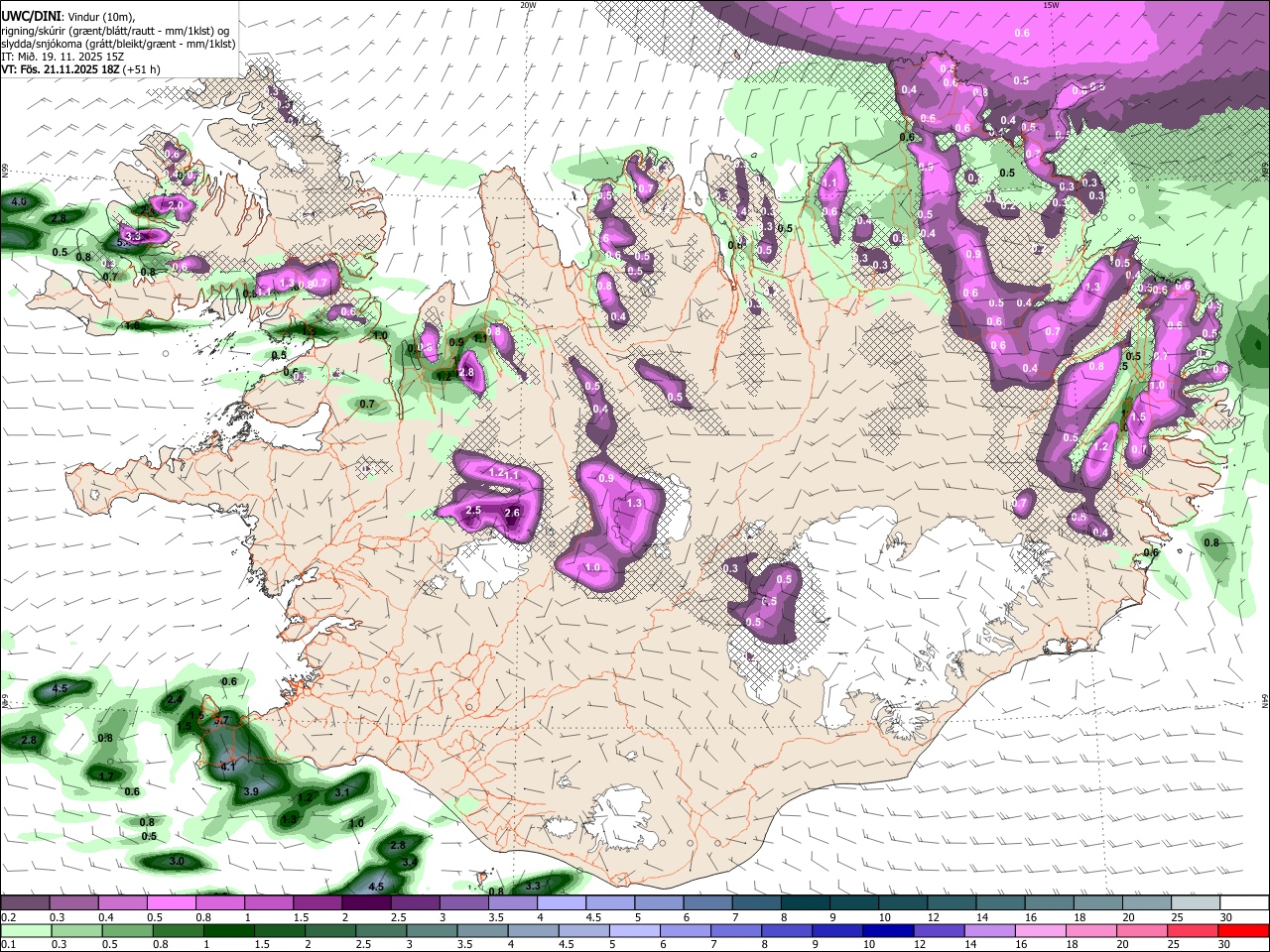Click the bright pink 0.5 mm snow swatch
Screen dimensions: 1270x952
pos(171,902)
